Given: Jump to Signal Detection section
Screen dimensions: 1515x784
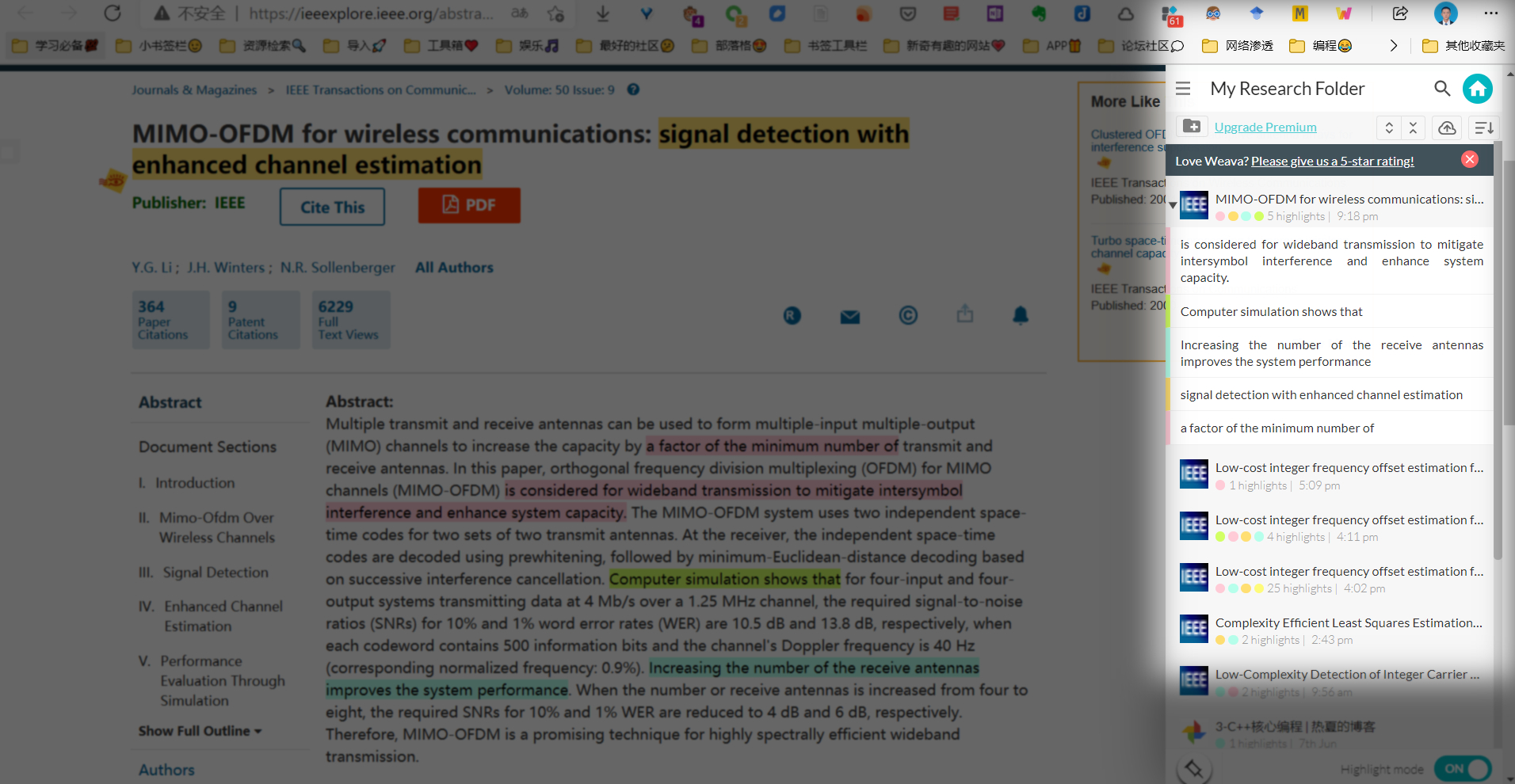Looking at the screenshot, I should [216, 573].
